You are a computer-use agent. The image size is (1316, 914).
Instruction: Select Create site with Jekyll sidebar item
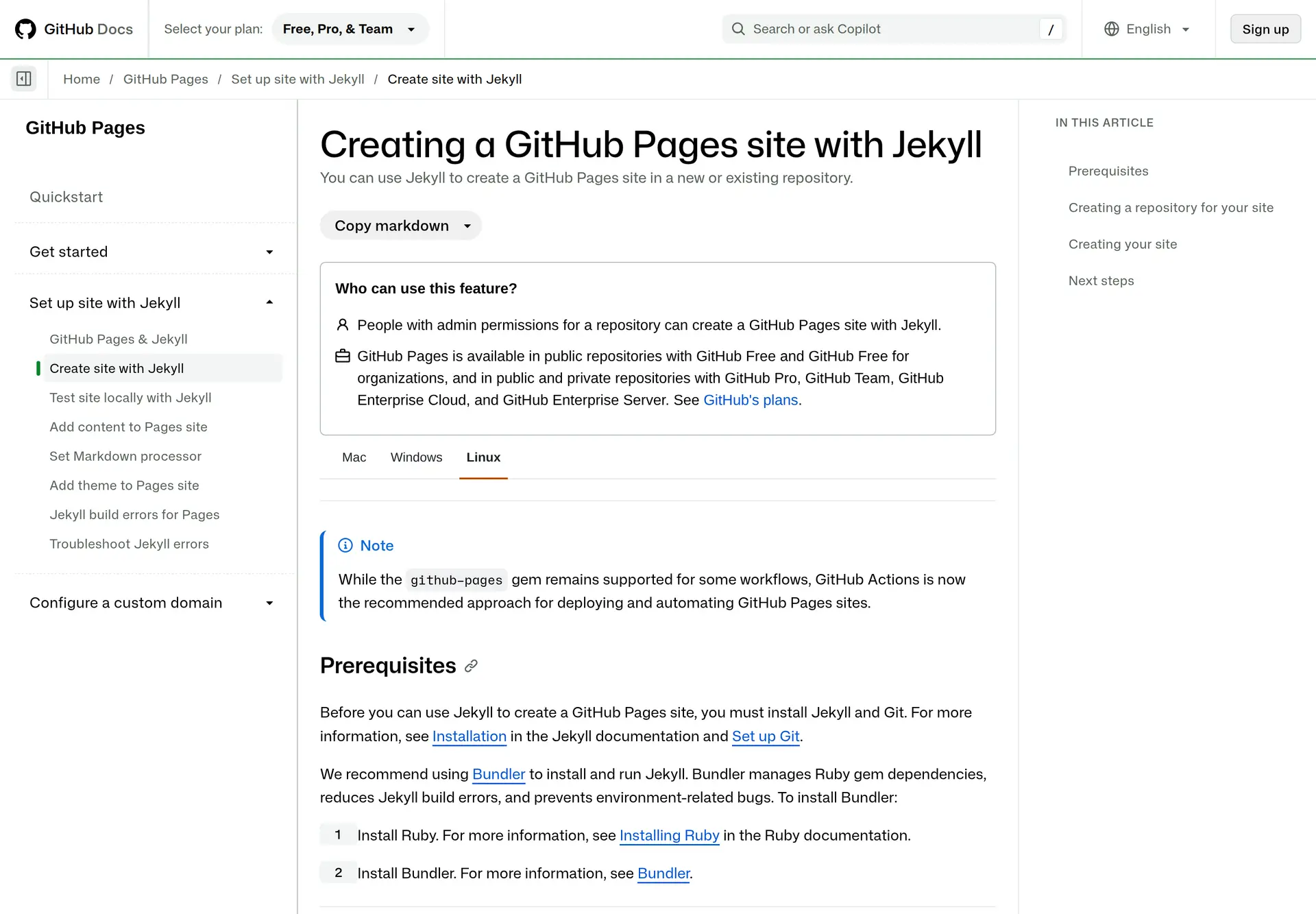[x=163, y=368]
